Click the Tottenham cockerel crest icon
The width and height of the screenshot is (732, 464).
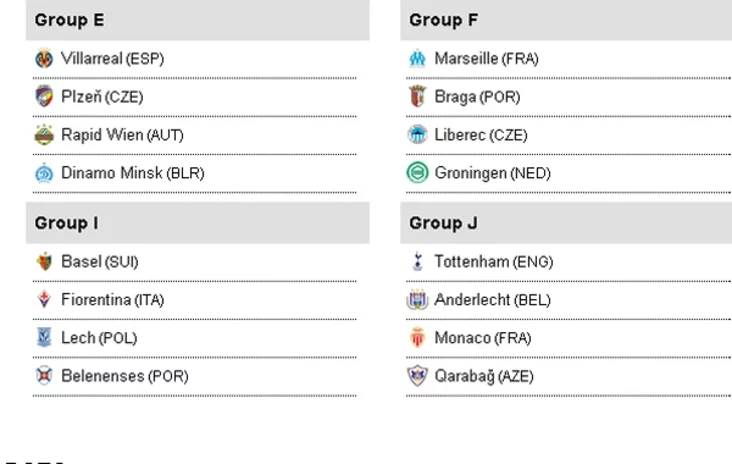[x=418, y=262]
